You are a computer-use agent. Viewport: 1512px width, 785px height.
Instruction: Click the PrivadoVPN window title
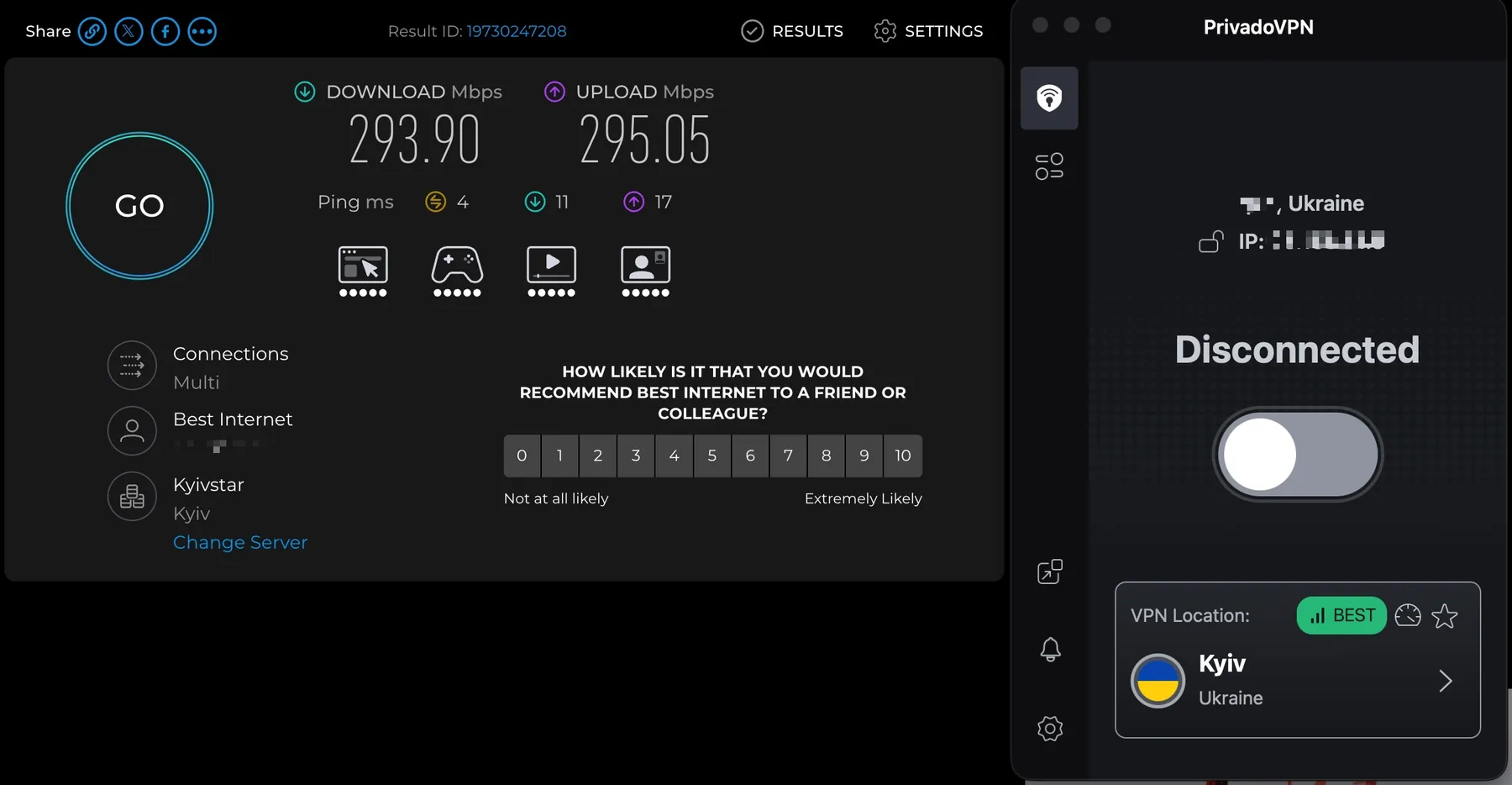click(1258, 27)
